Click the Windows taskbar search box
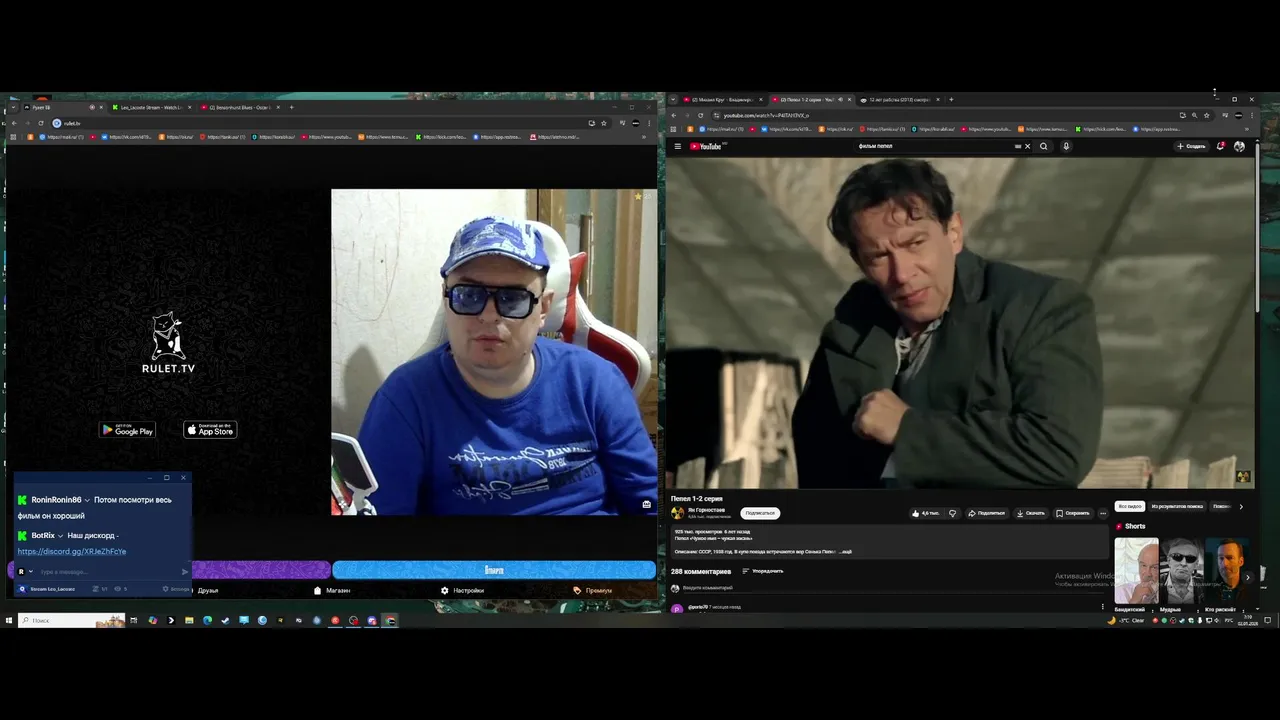 click(71, 620)
